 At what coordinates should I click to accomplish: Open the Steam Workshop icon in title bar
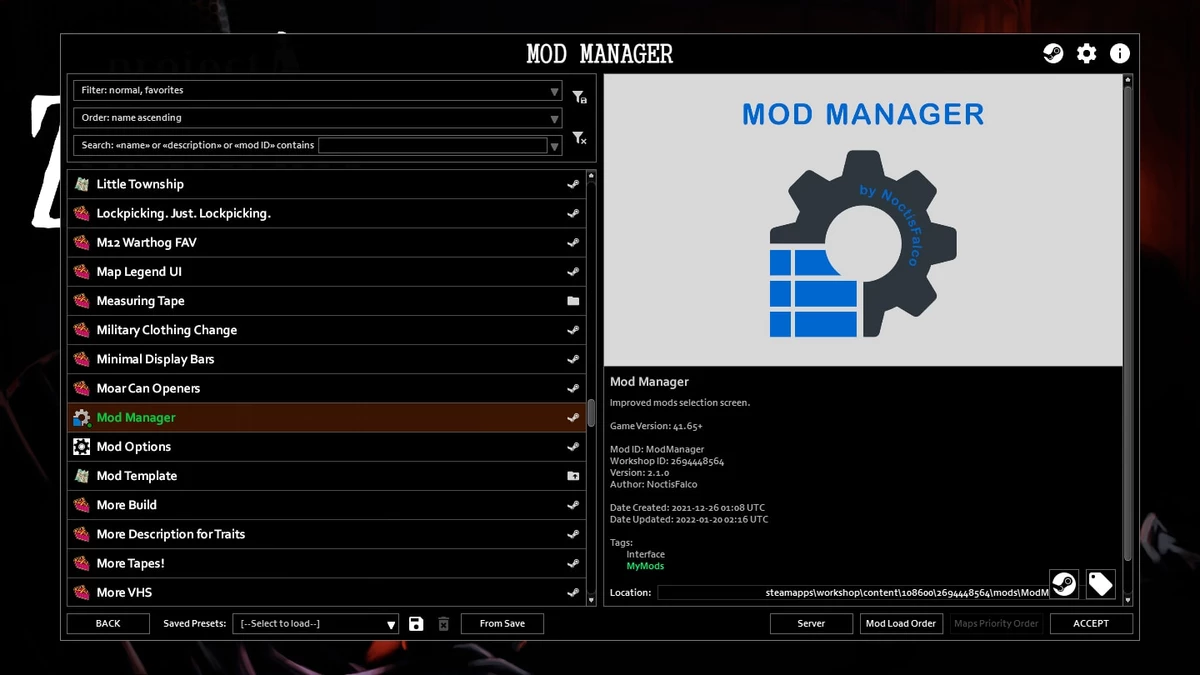pyautogui.click(x=1053, y=54)
